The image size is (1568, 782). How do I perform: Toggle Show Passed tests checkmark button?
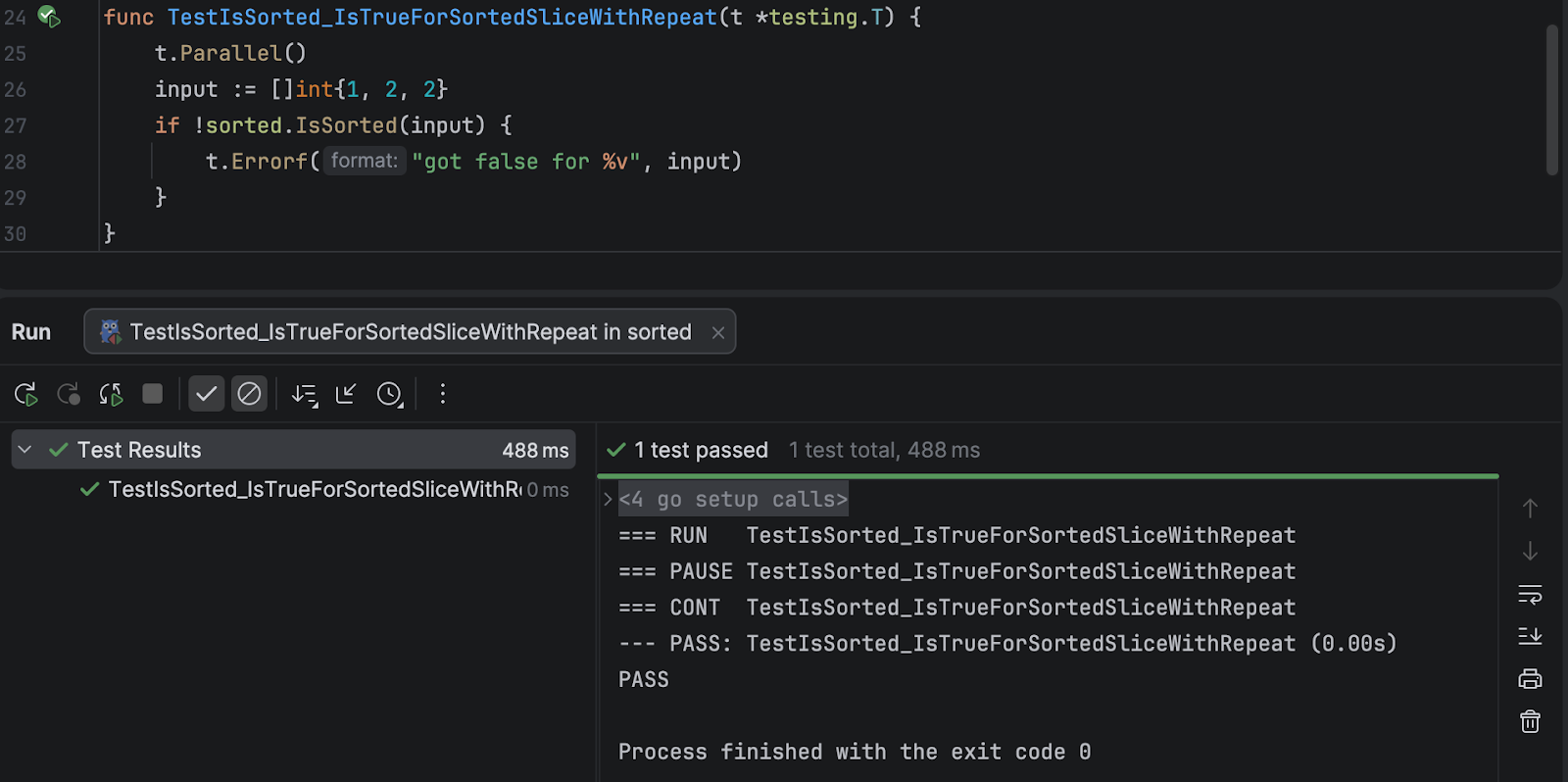(x=206, y=394)
